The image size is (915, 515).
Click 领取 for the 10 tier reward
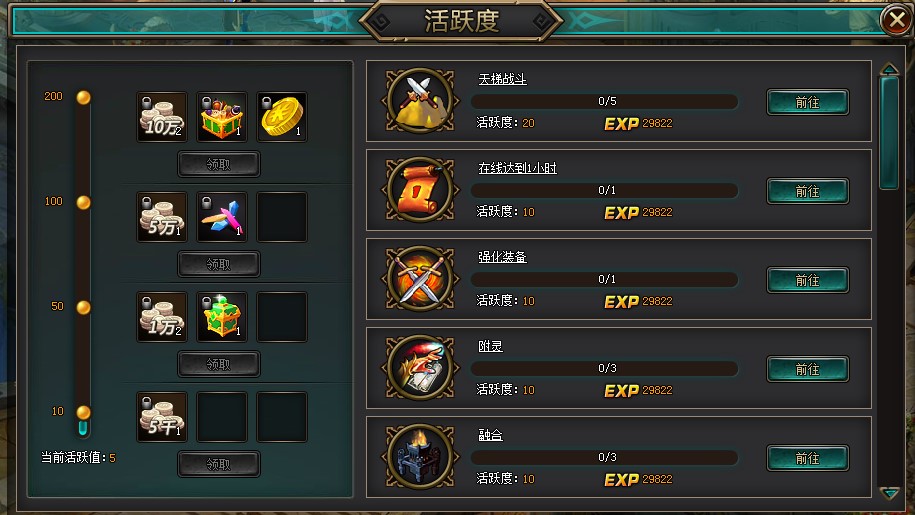(x=219, y=464)
